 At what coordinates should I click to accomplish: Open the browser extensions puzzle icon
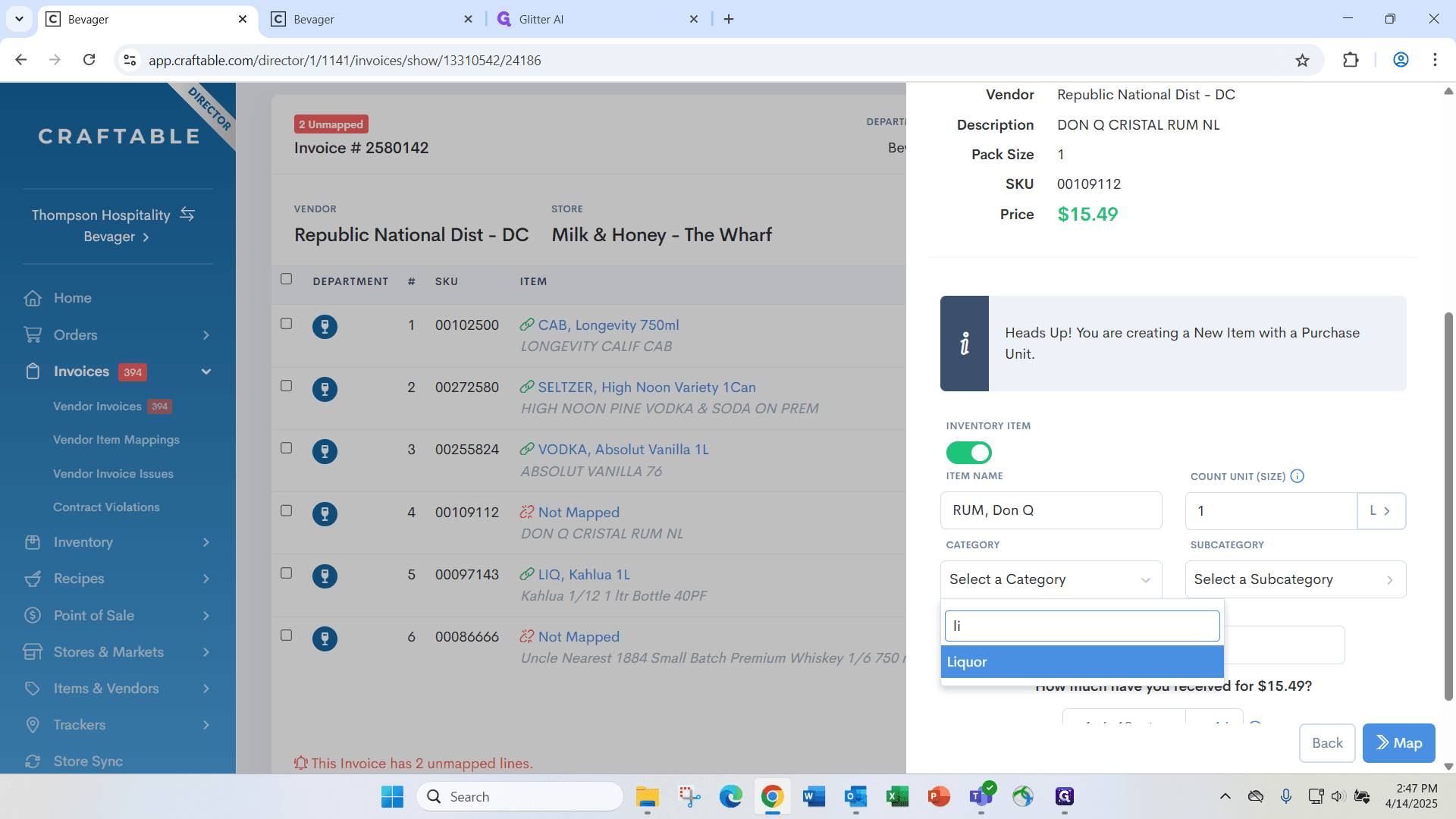(1351, 61)
